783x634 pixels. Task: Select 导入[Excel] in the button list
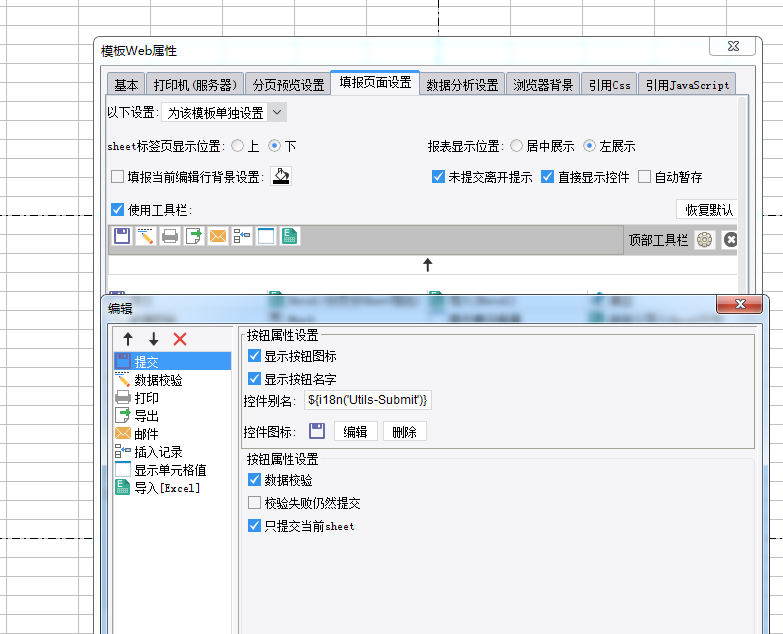point(172,488)
